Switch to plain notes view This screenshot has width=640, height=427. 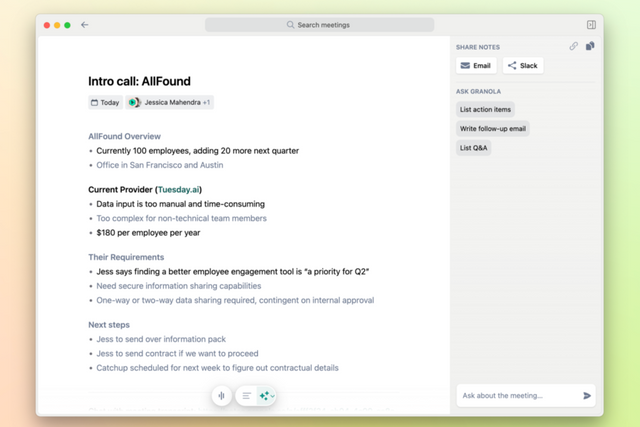pos(247,396)
